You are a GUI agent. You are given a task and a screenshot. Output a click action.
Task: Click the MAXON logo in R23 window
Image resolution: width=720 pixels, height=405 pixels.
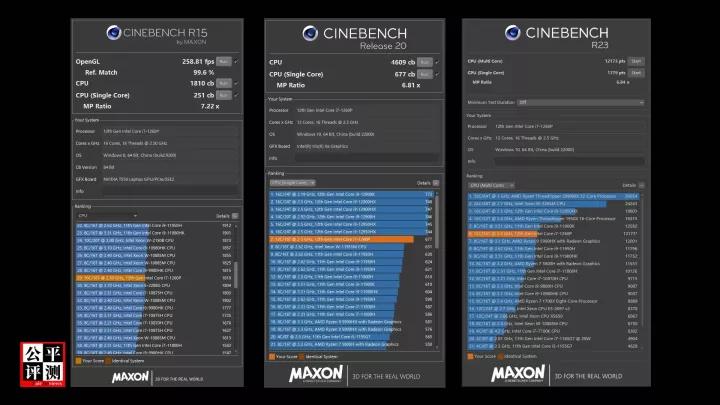click(517, 376)
